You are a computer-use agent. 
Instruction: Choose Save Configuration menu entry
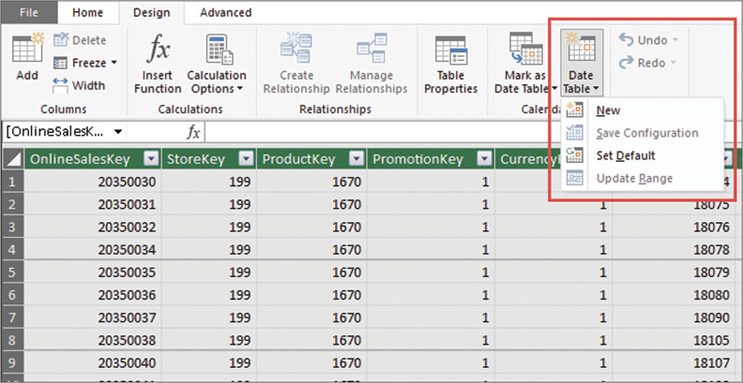642,133
